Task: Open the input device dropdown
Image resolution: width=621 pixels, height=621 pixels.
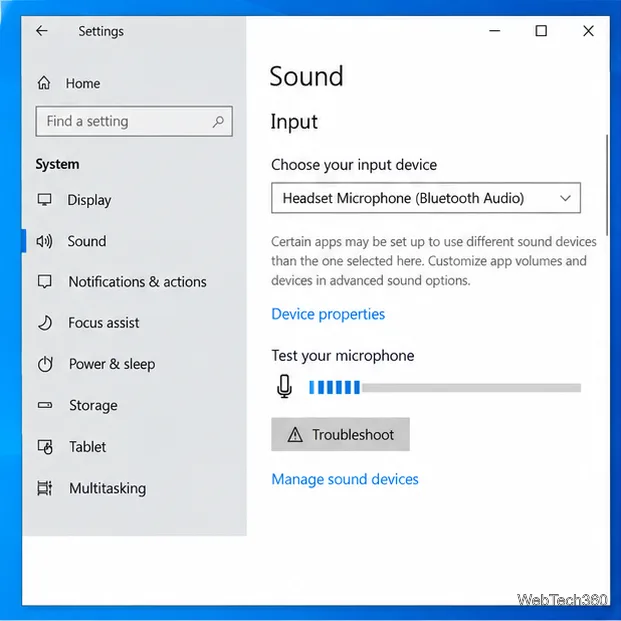Action: click(x=426, y=198)
